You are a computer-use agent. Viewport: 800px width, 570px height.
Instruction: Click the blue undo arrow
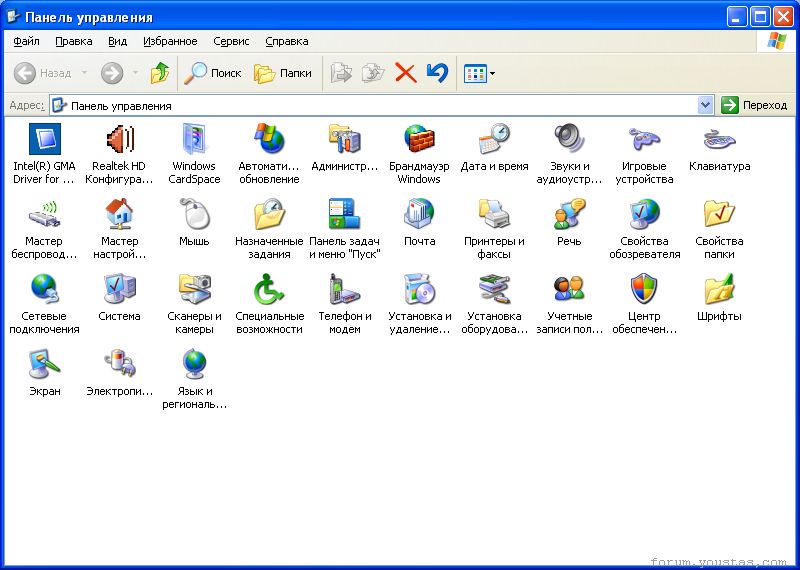pyautogui.click(x=437, y=73)
